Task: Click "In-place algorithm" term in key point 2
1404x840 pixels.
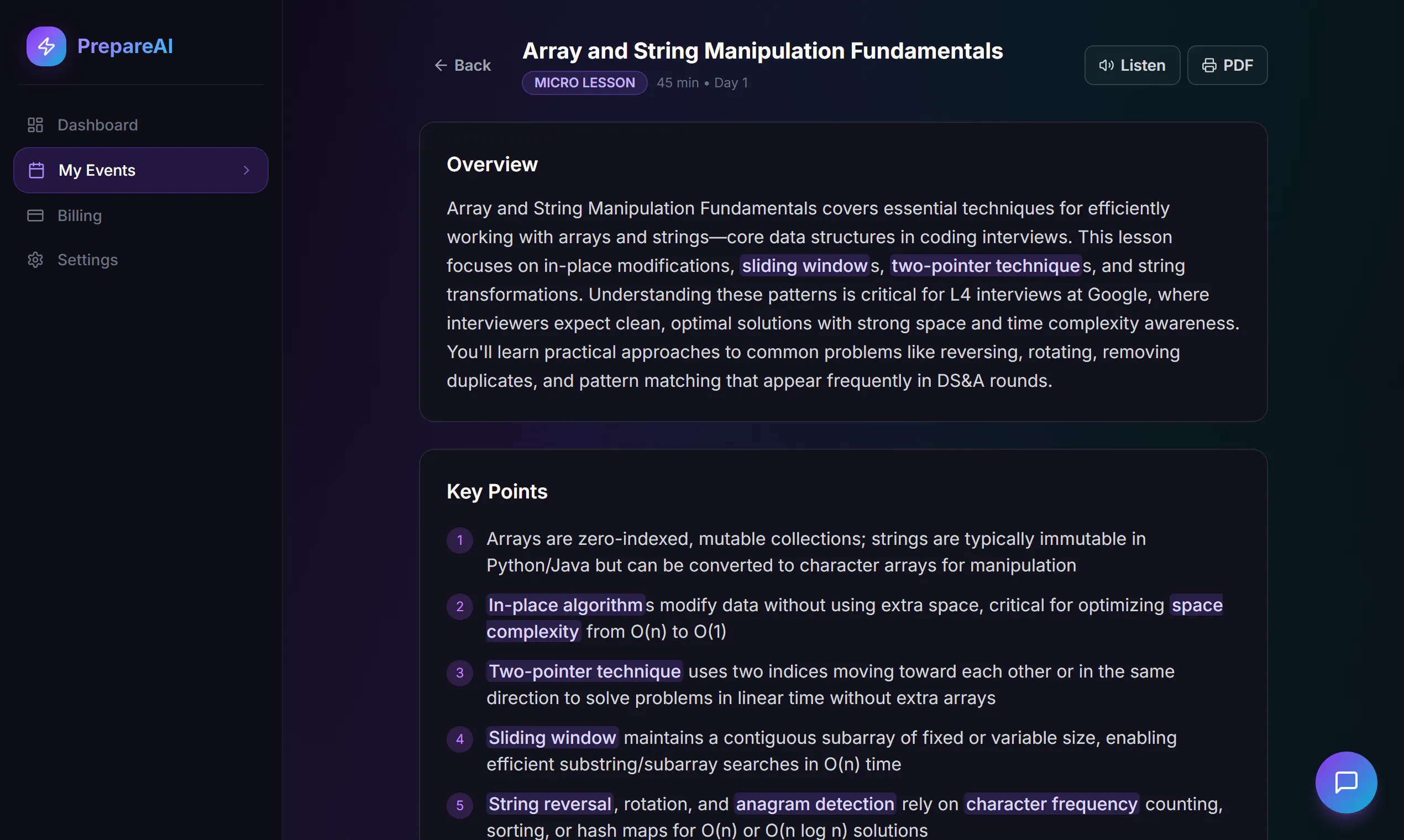Action: 565,605
